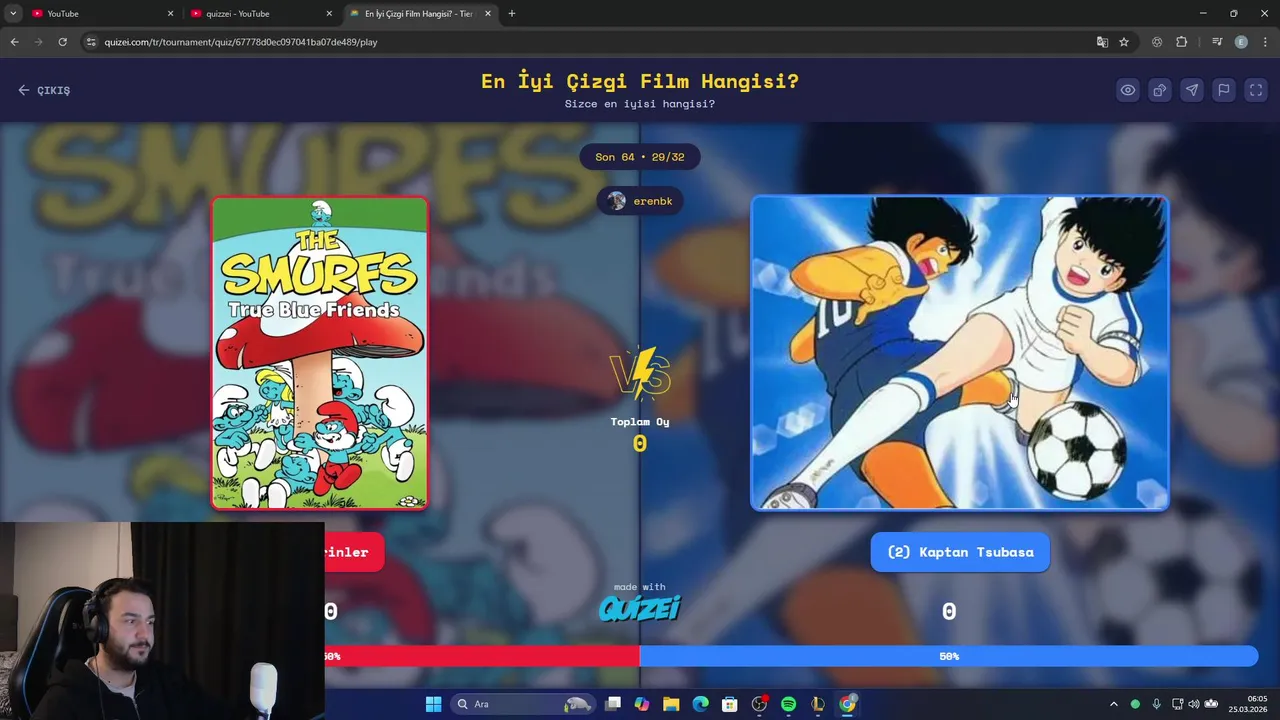Enter fullscreen using the corner-brackets icon
The image size is (1280, 720).
click(1256, 90)
